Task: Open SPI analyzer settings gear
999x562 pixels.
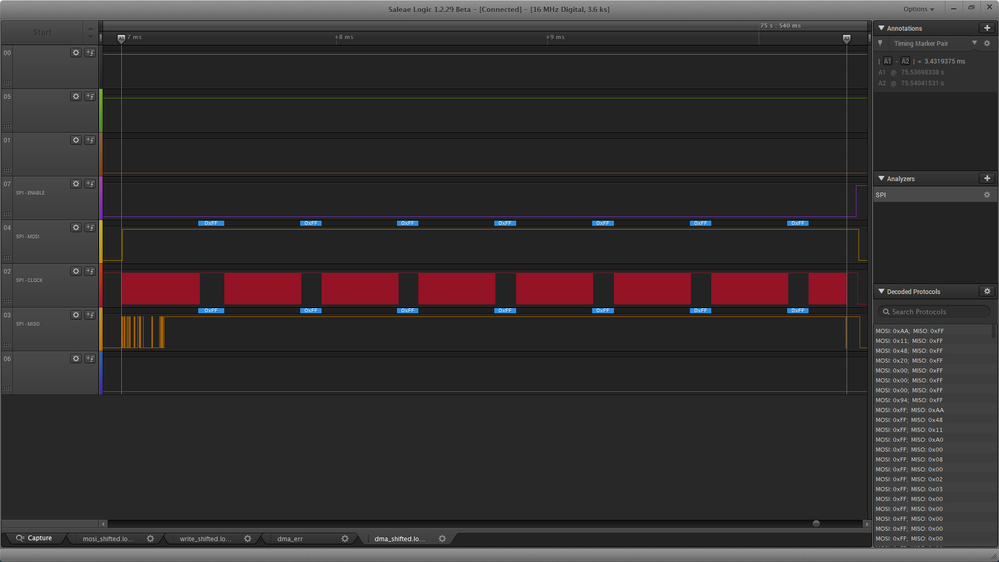Action: click(987, 195)
